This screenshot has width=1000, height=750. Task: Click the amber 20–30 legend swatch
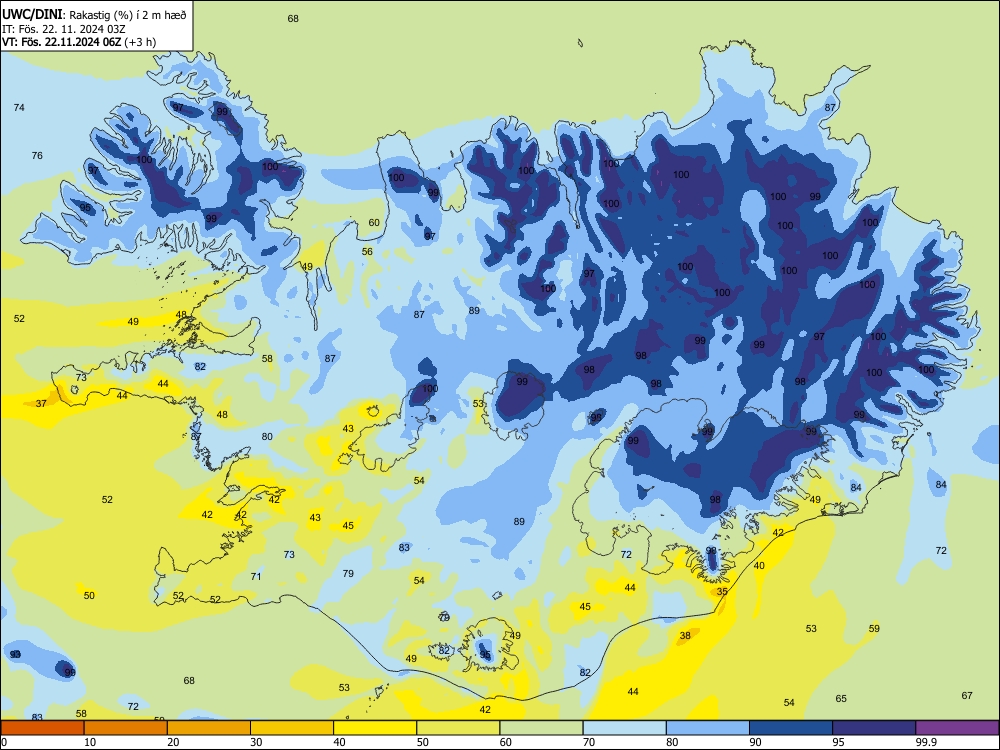pyautogui.click(x=209, y=728)
